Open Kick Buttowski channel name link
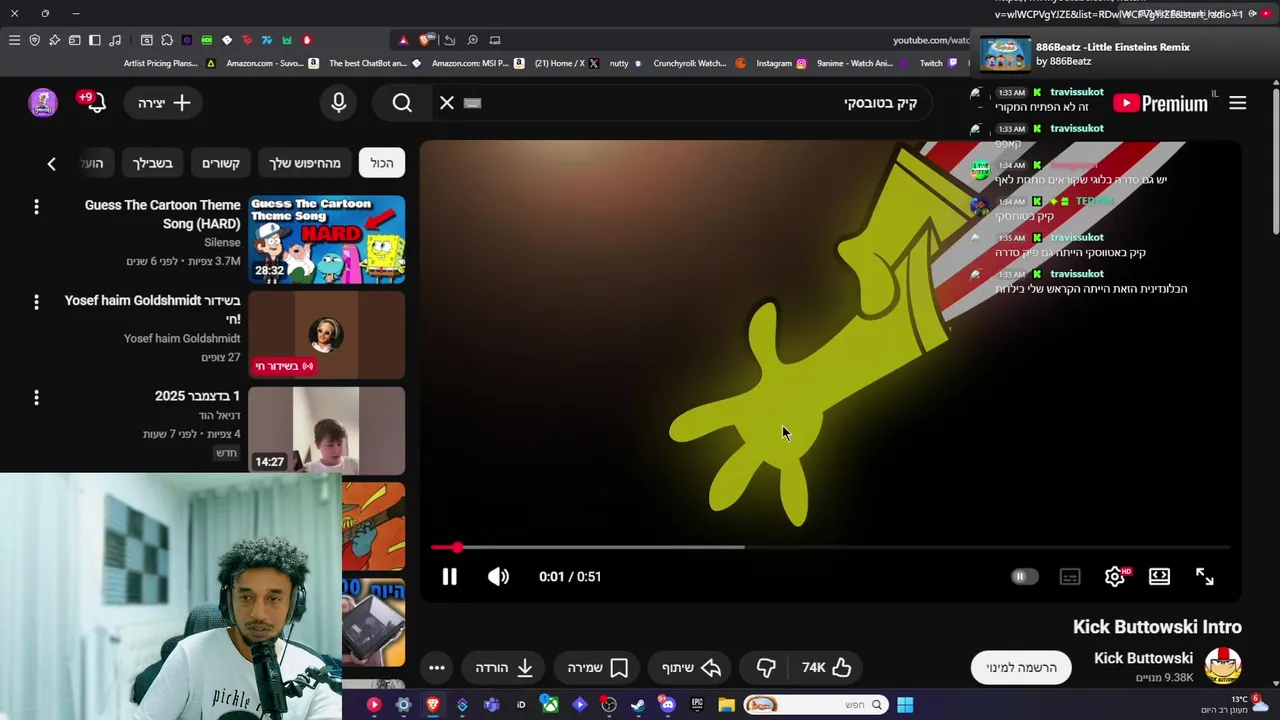 pyautogui.click(x=1143, y=658)
